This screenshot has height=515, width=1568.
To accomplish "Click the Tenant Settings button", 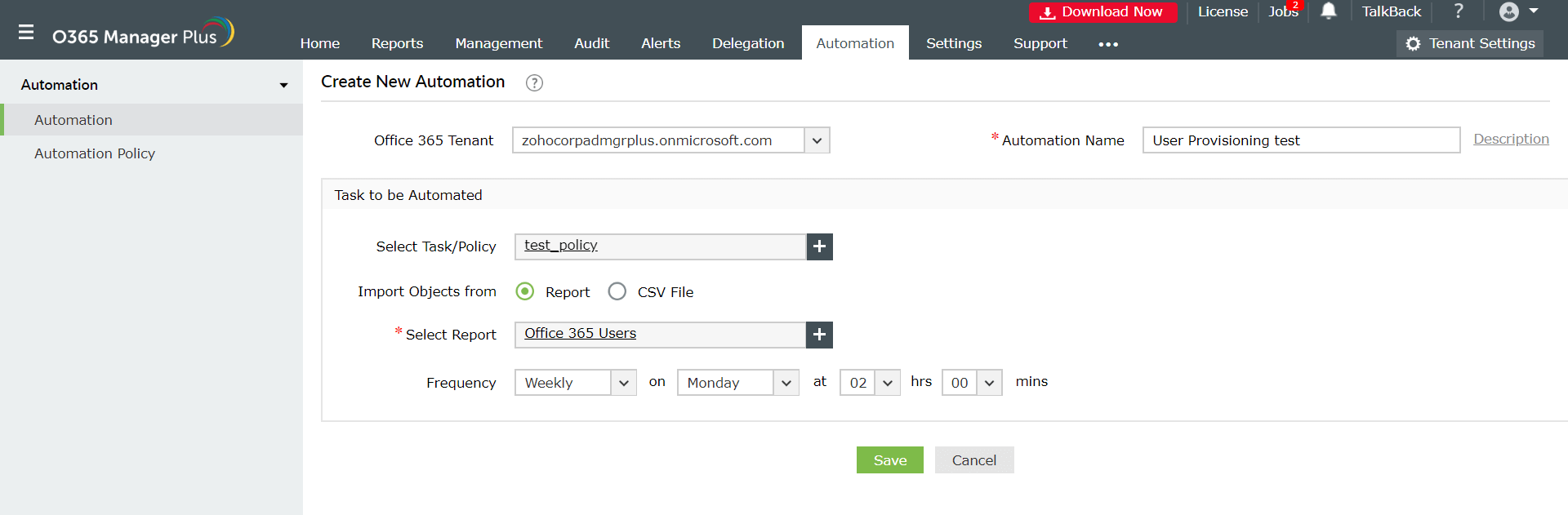I will click(1470, 43).
